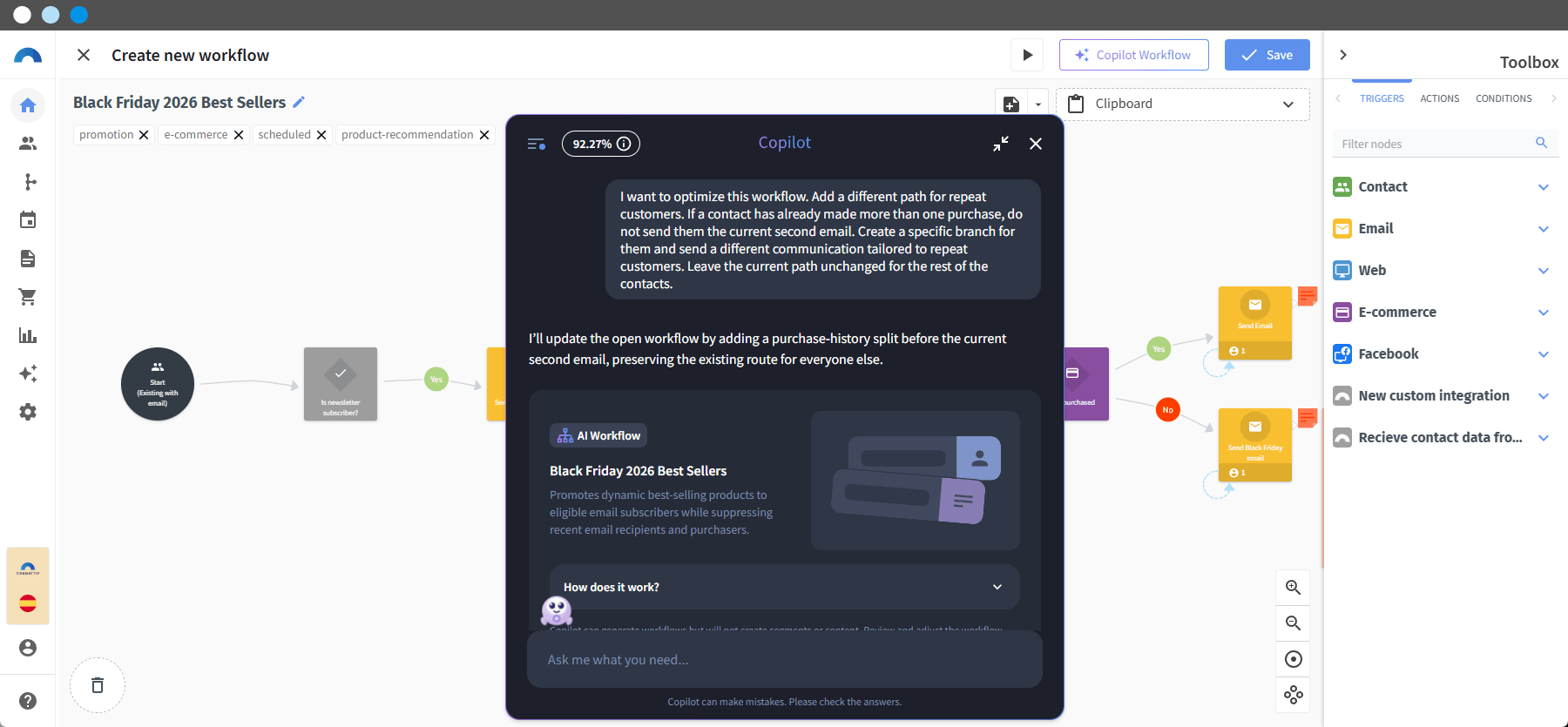Viewport: 1568px width, 727px height.
Task: Center the workflow canvas view
Action: click(x=1294, y=659)
